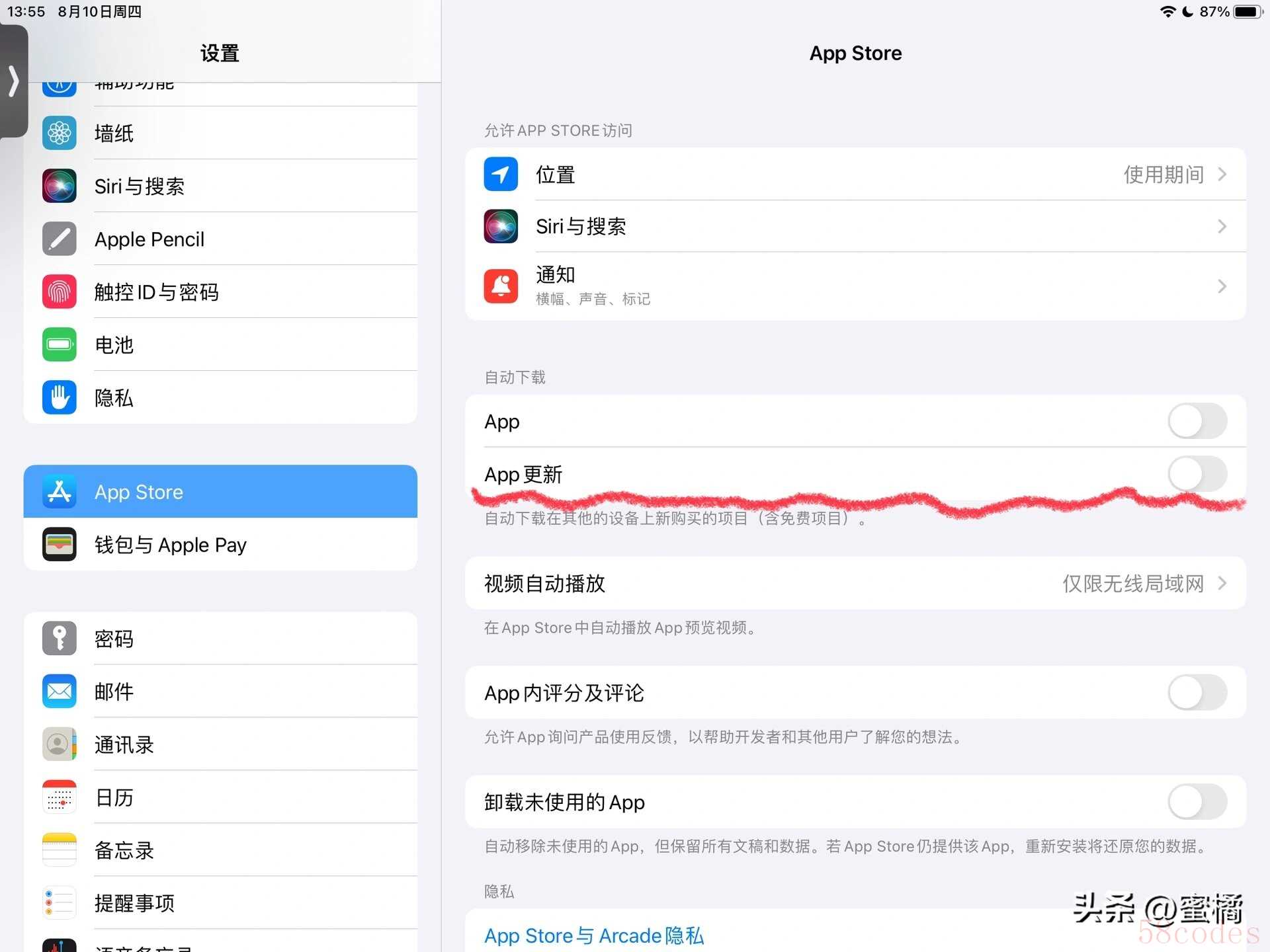Tap the Contacts icon

click(x=60, y=744)
